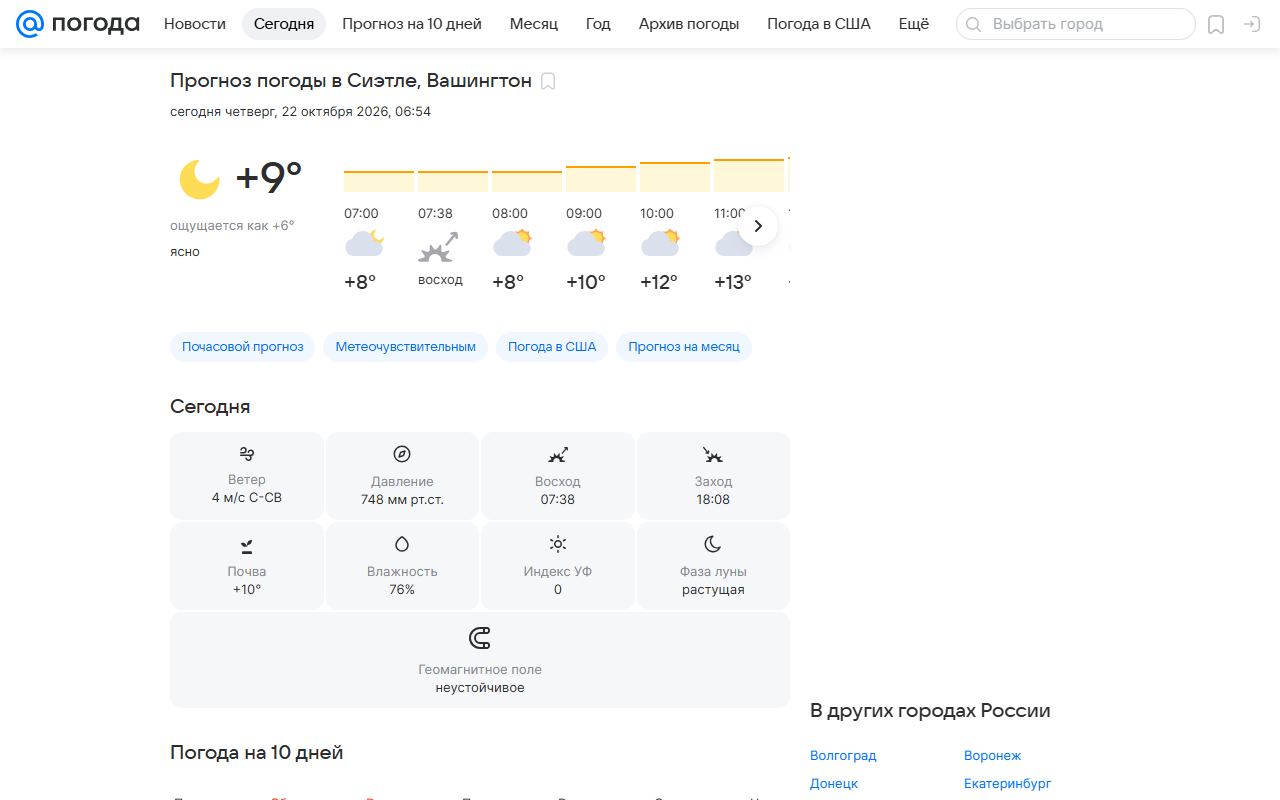Image resolution: width=1280 pixels, height=800 pixels.
Task: Click the search magnifier icon
Action: click(973, 24)
